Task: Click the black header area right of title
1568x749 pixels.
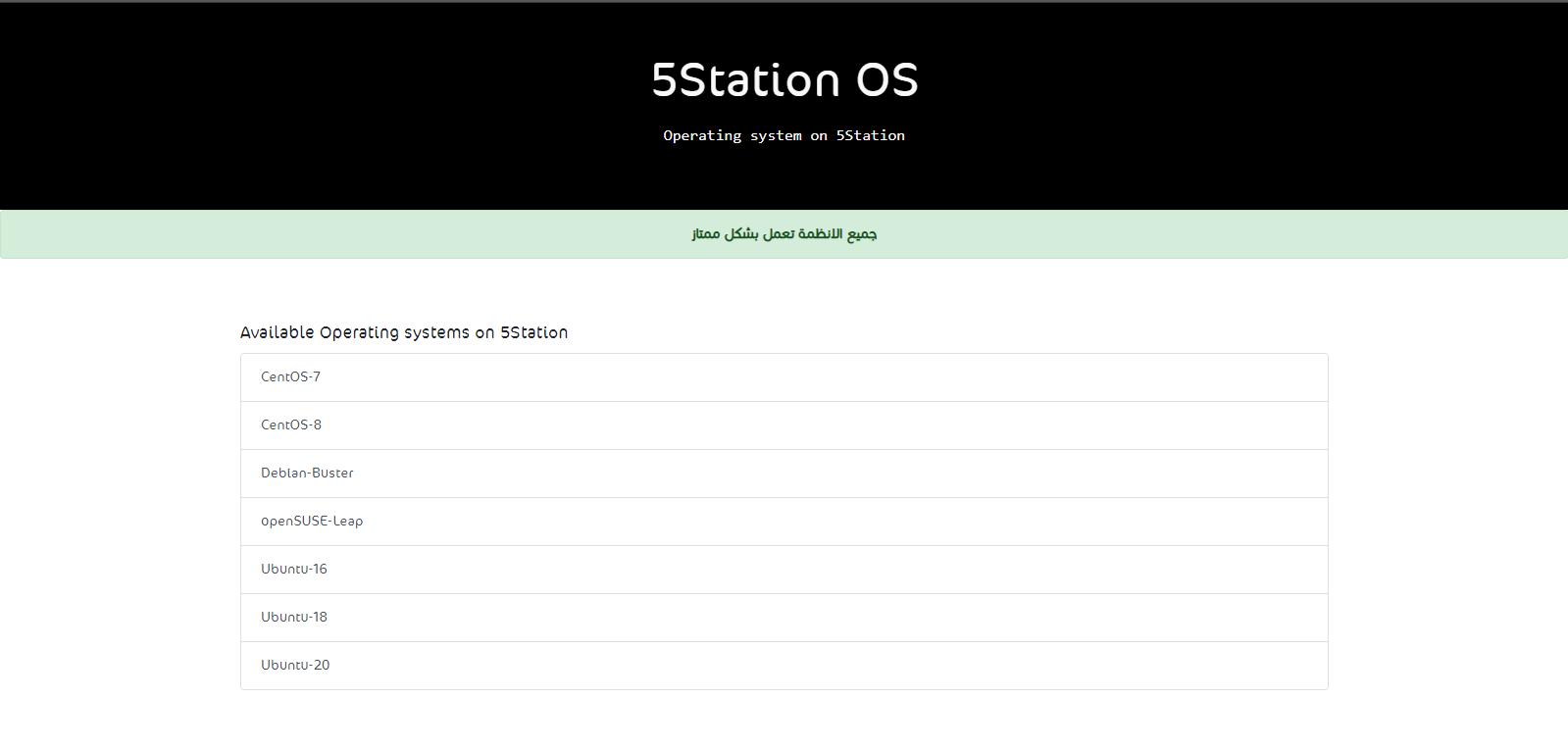Action: click(1275, 98)
